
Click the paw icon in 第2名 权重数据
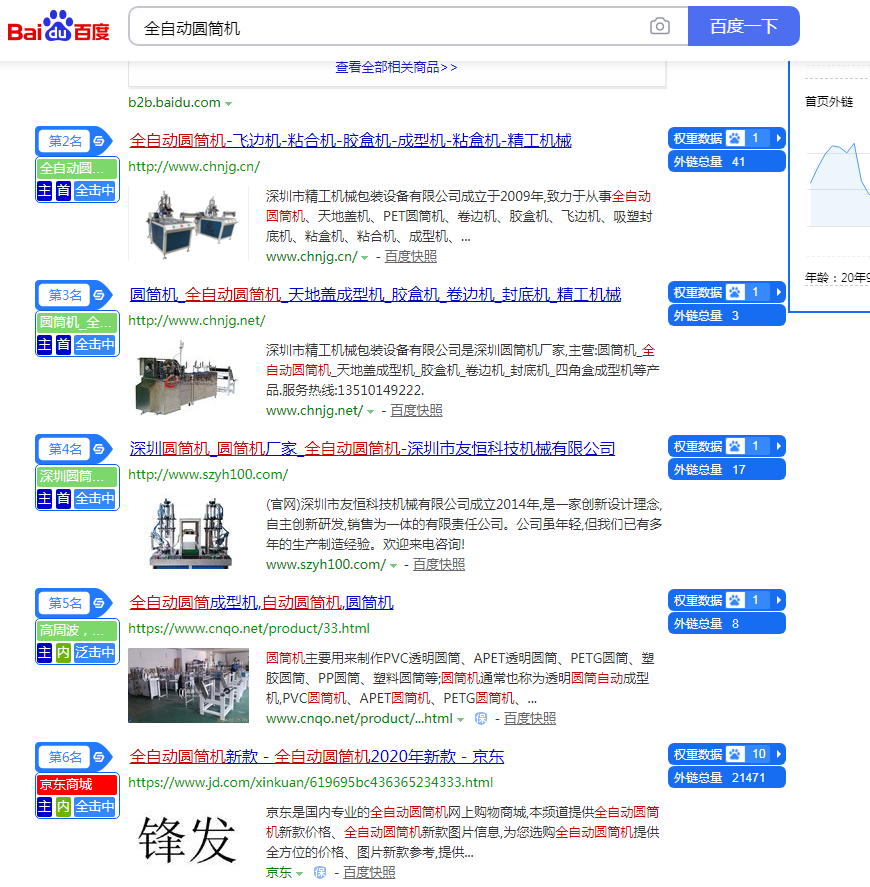coord(735,138)
